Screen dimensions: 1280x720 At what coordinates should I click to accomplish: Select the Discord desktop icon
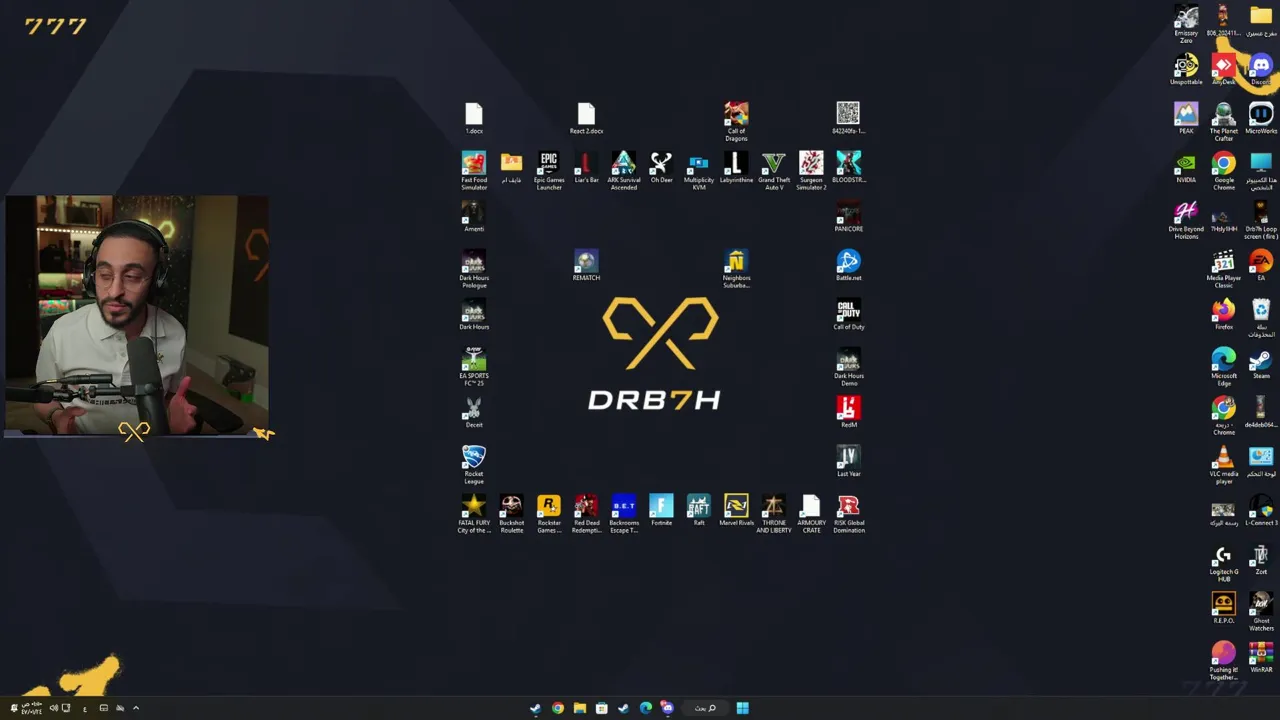point(1260,69)
